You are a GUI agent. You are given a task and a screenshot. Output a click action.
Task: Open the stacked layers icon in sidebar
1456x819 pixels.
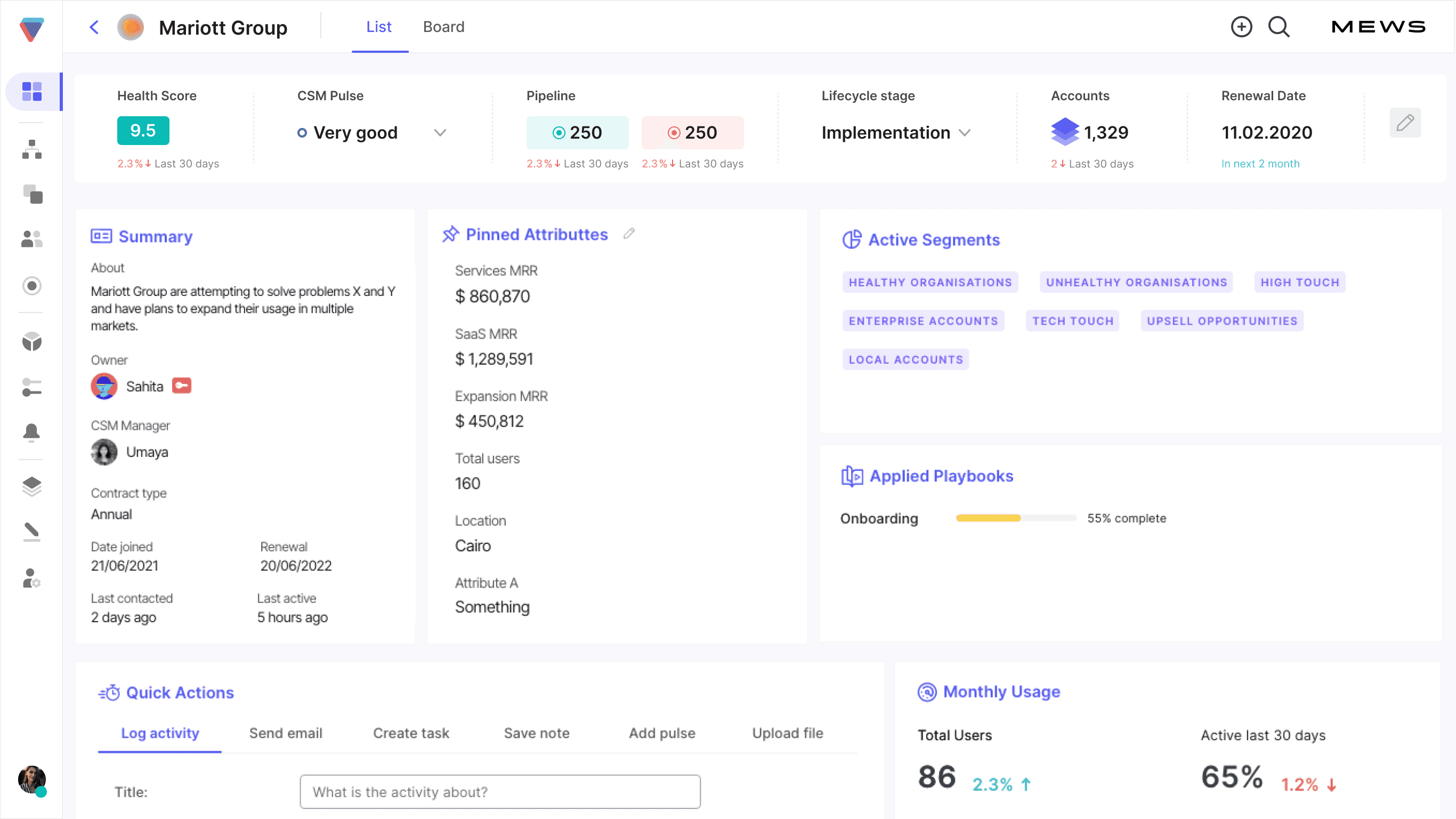point(31,486)
